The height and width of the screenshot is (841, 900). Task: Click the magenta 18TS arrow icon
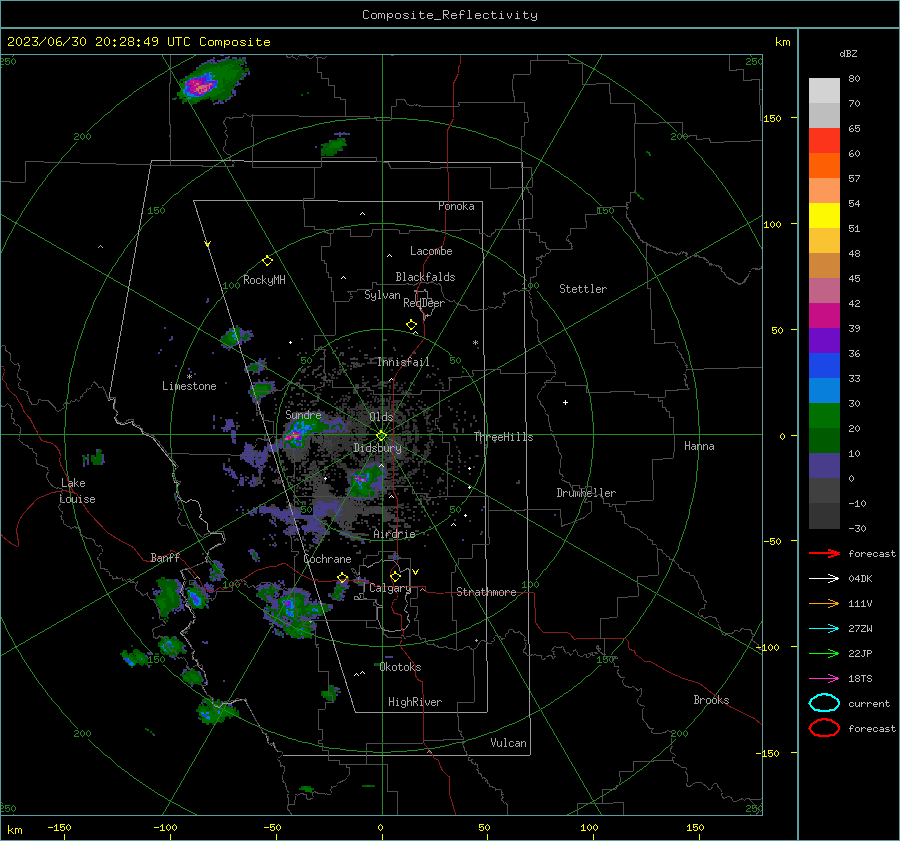824,679
